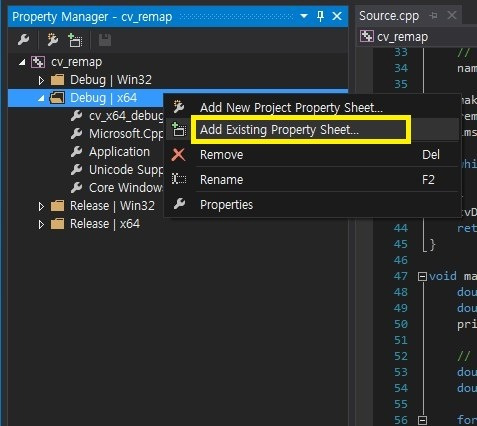Image resolution: width=477 pixels, height=426 pixels.
Task: Select the Release | x64 configuration
Action: pyautogui.click(x=105, y=224)
